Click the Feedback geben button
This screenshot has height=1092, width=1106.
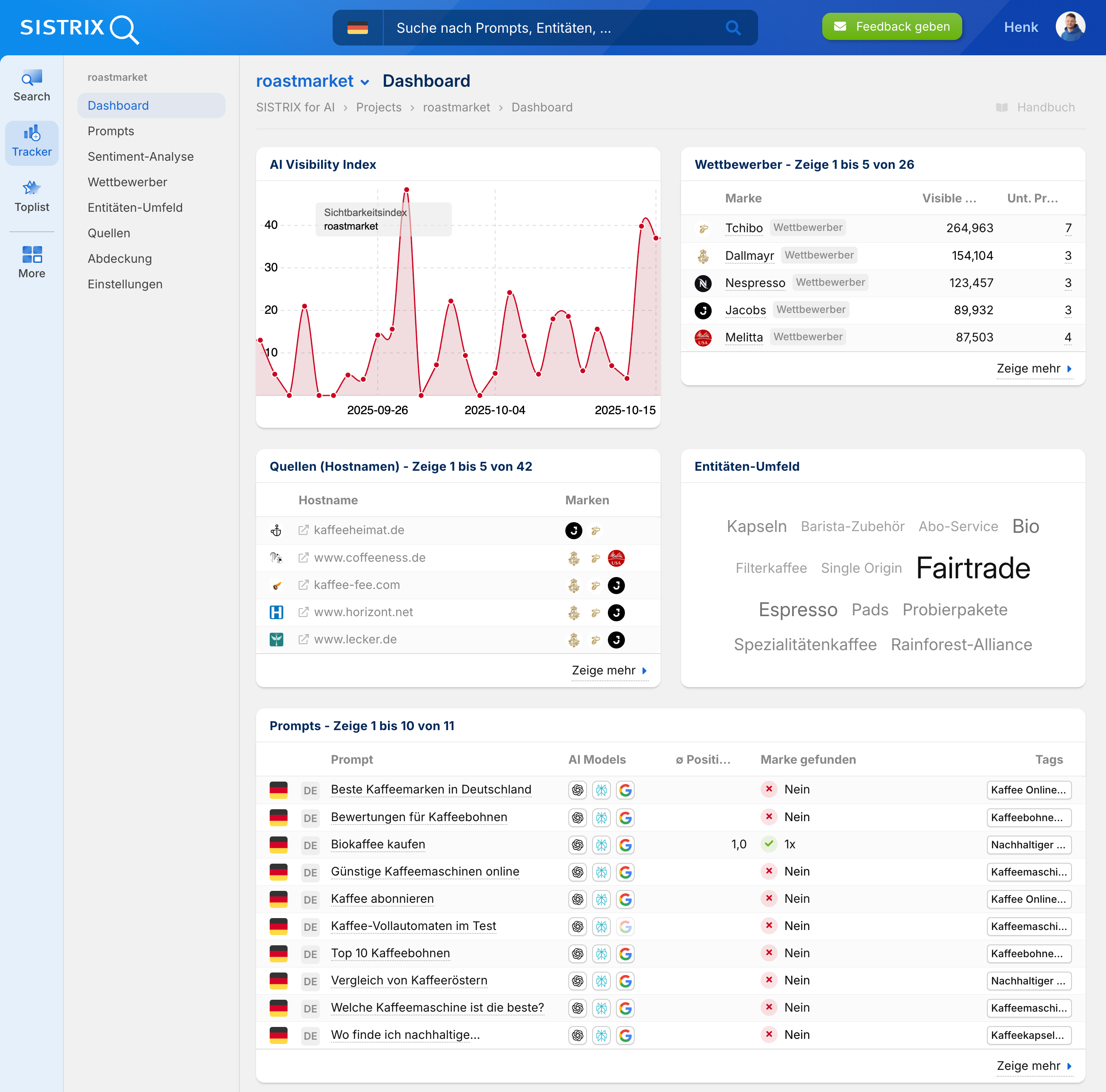(x=891, y=26)
